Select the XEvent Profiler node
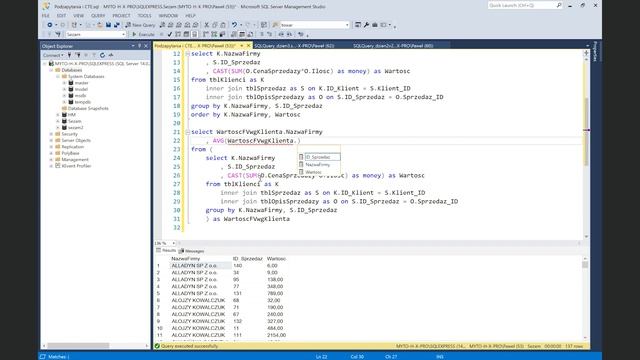 click(x=76, y=166)
